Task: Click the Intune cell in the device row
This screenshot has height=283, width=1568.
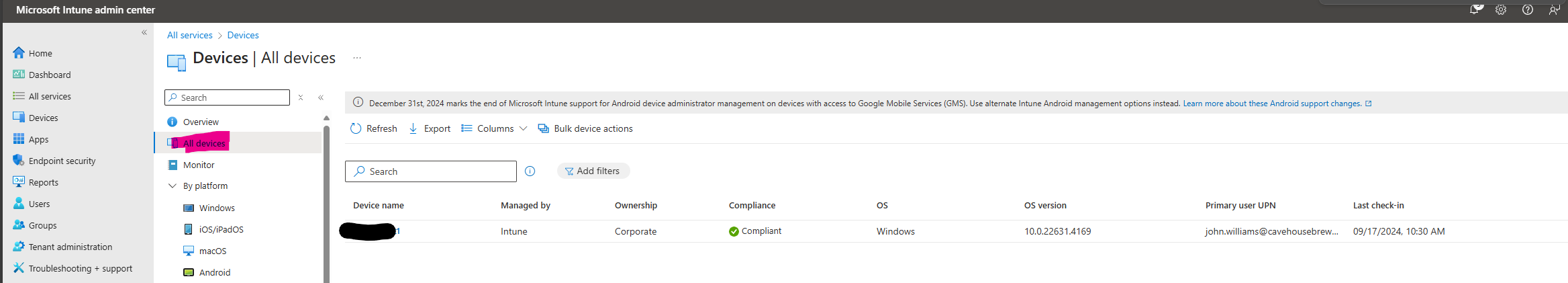Action: coord(514,231)
